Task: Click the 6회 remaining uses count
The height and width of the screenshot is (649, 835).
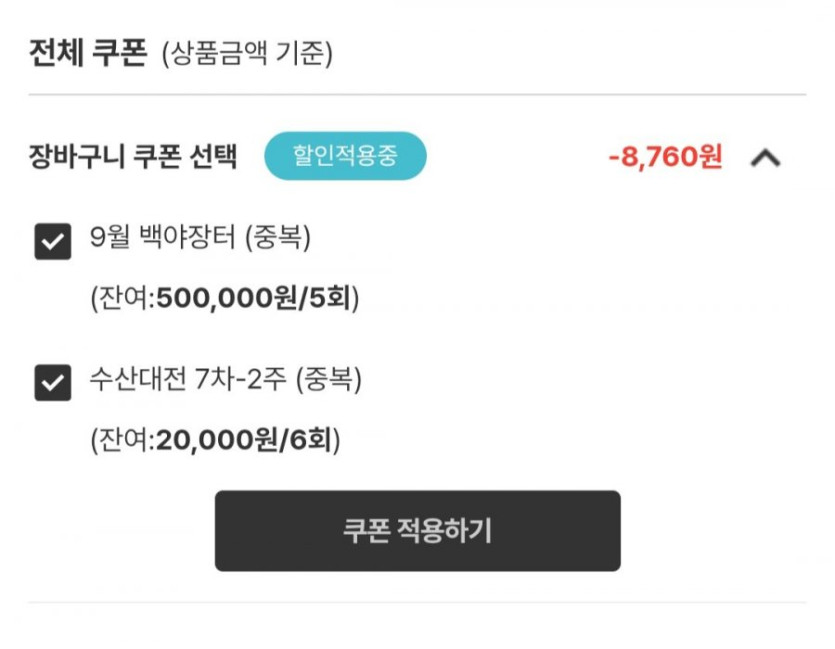Action: [x=315, y=439]
